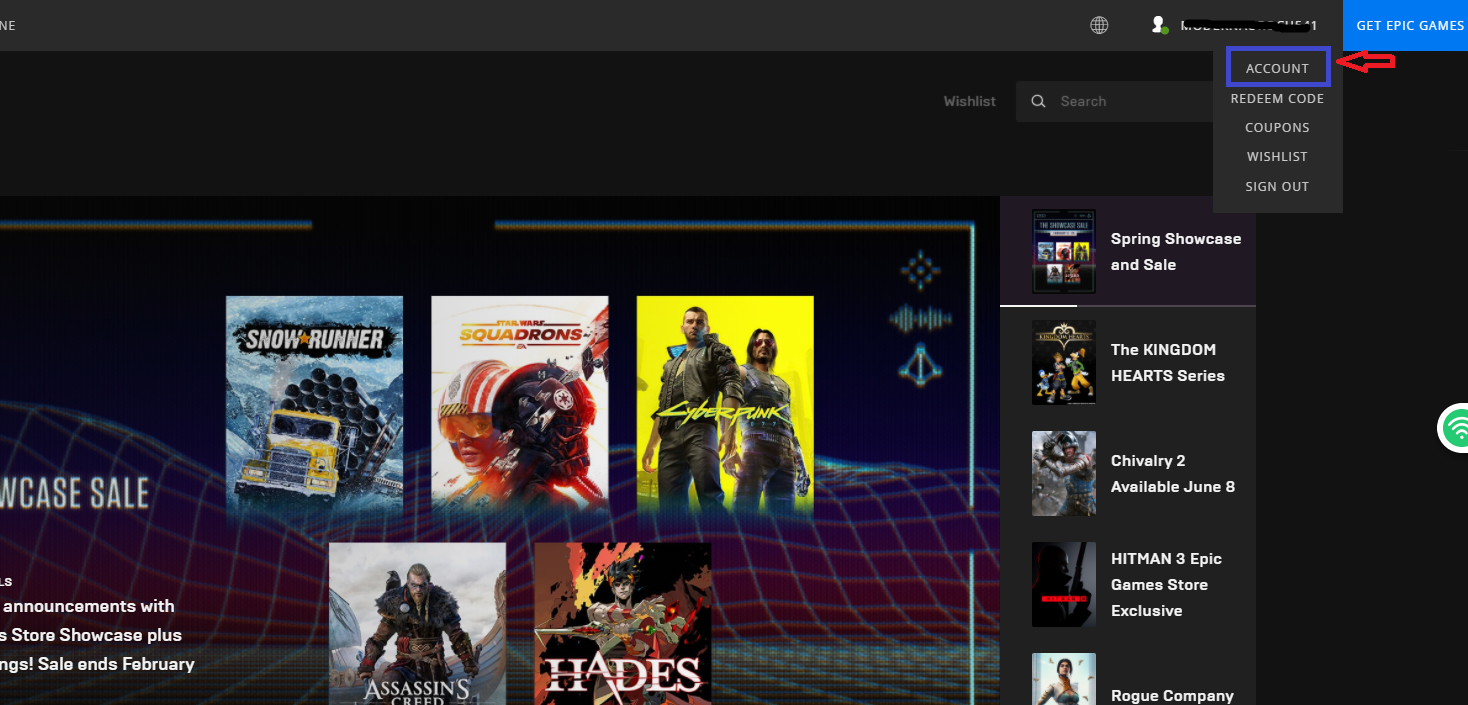Click the search magnifier icon
Screen dimensions: 1468x705
point(1039,101)
